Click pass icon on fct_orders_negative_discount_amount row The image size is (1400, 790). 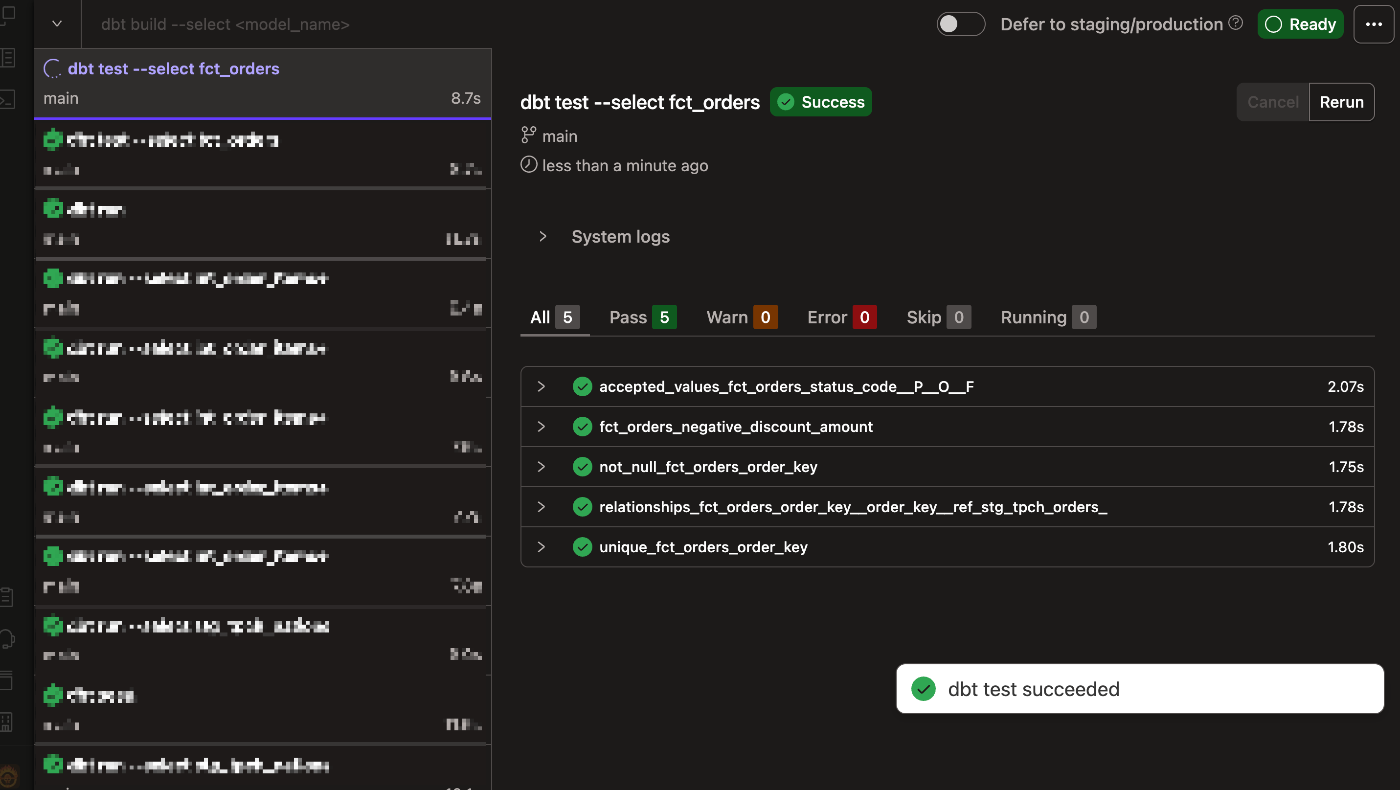pos(582,427)
